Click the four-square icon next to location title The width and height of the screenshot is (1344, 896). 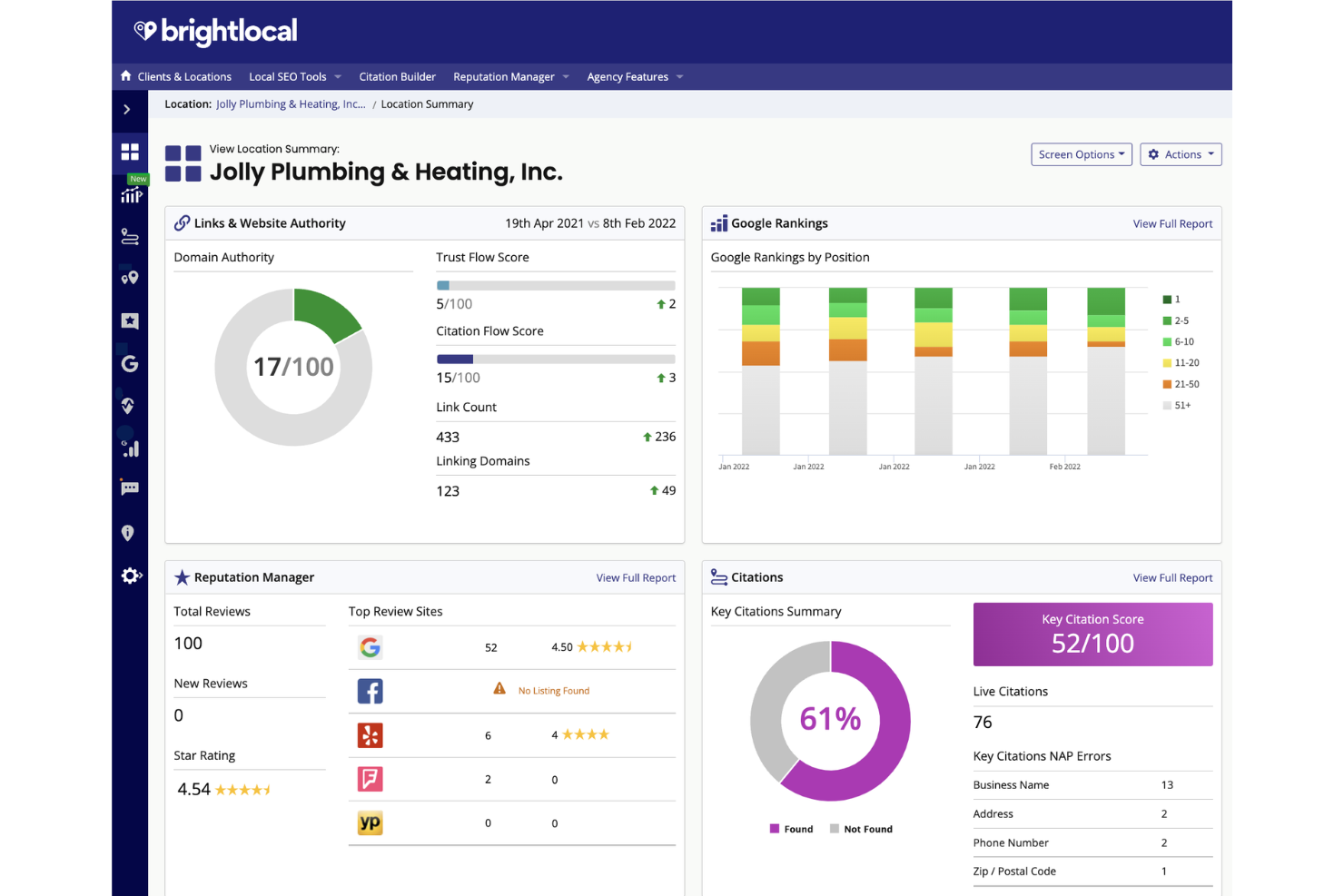click(183, 163)
